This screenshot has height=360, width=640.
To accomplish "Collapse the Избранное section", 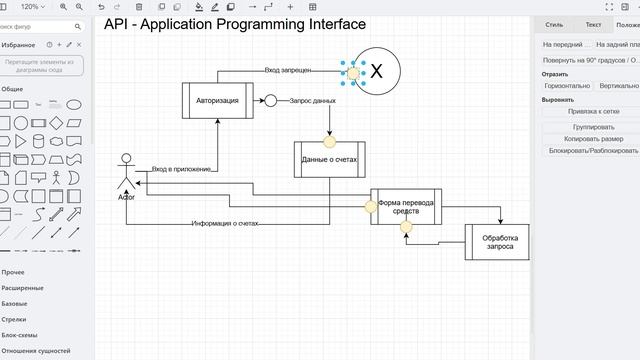I will (18, 45).
